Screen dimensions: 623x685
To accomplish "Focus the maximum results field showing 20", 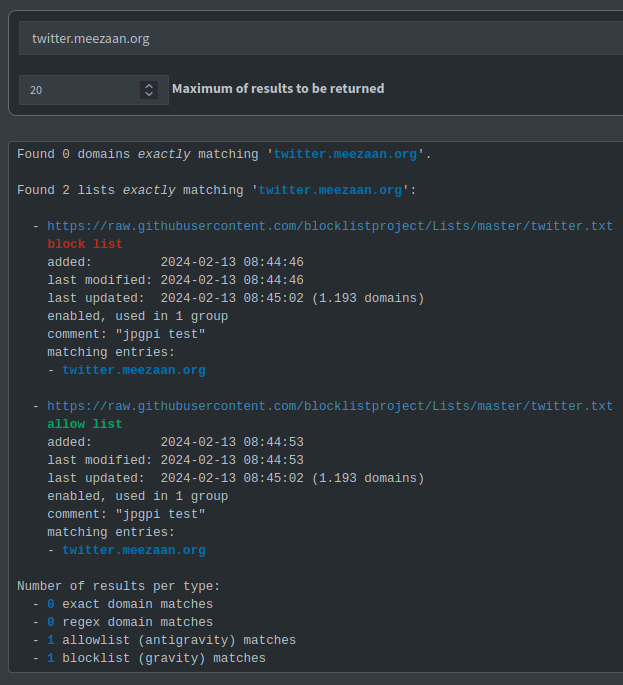I will point(80,90).
